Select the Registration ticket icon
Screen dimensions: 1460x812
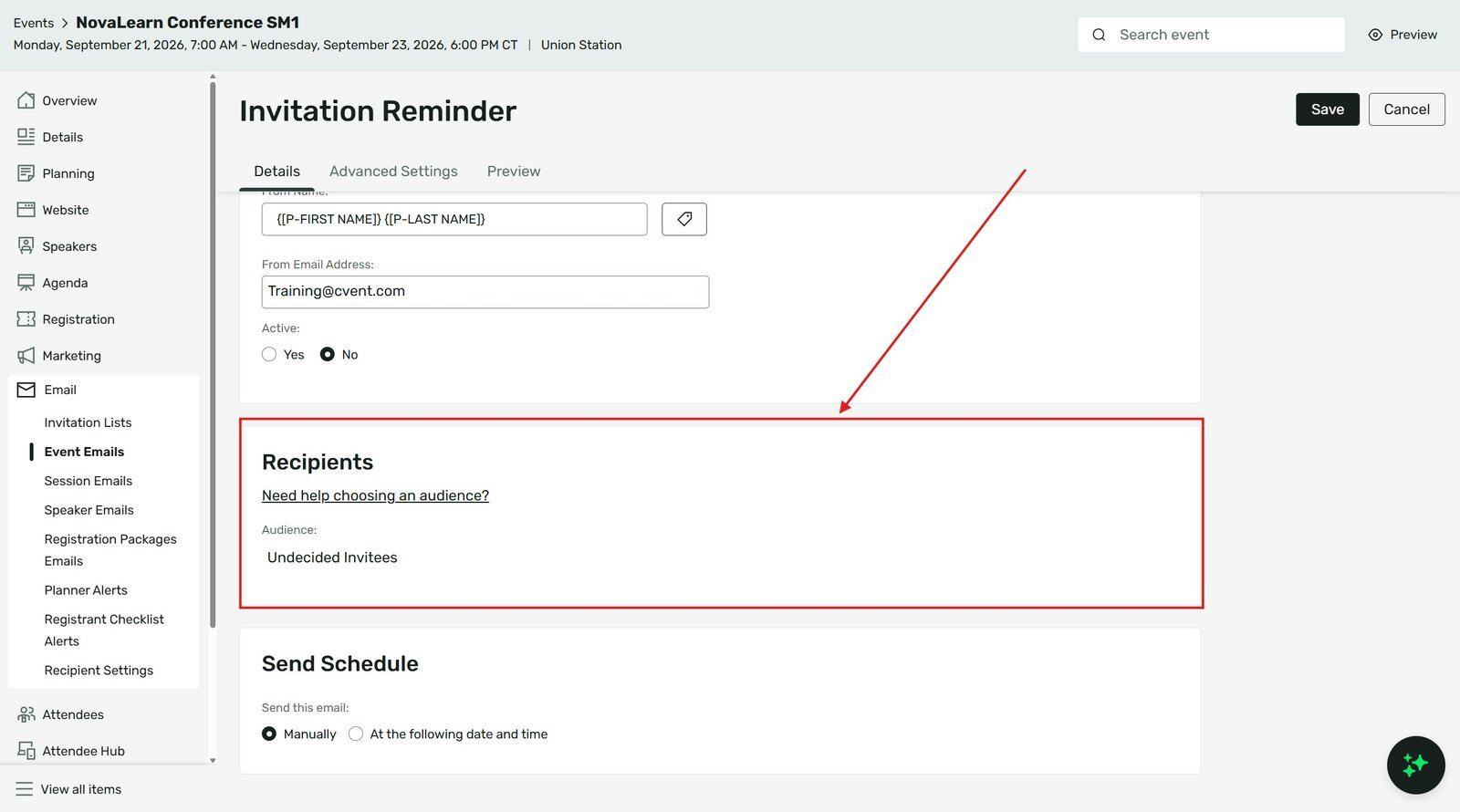pyautogui.click(x=26, y=319)
